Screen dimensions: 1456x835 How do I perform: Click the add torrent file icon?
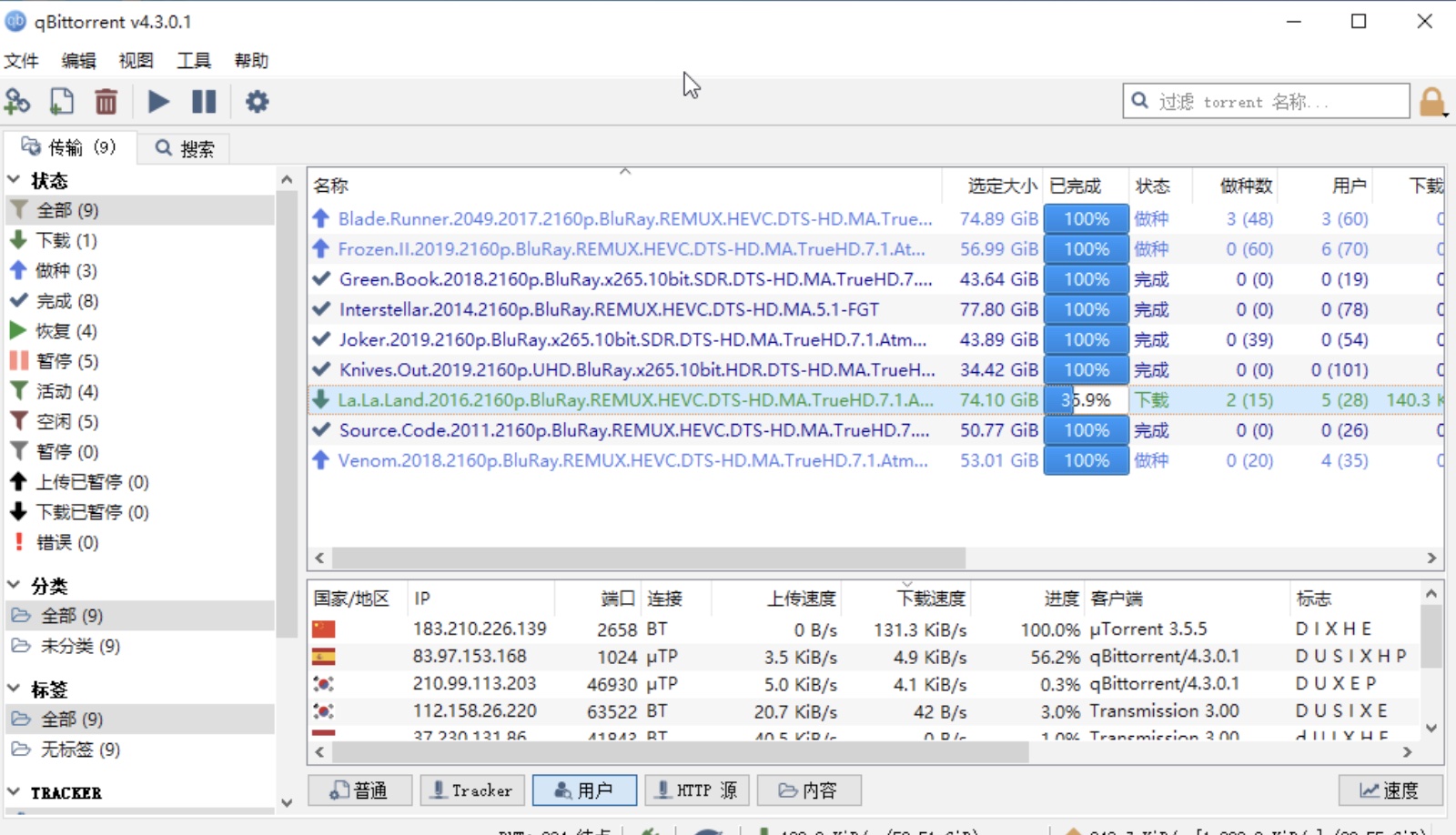(x=62, y=102)
